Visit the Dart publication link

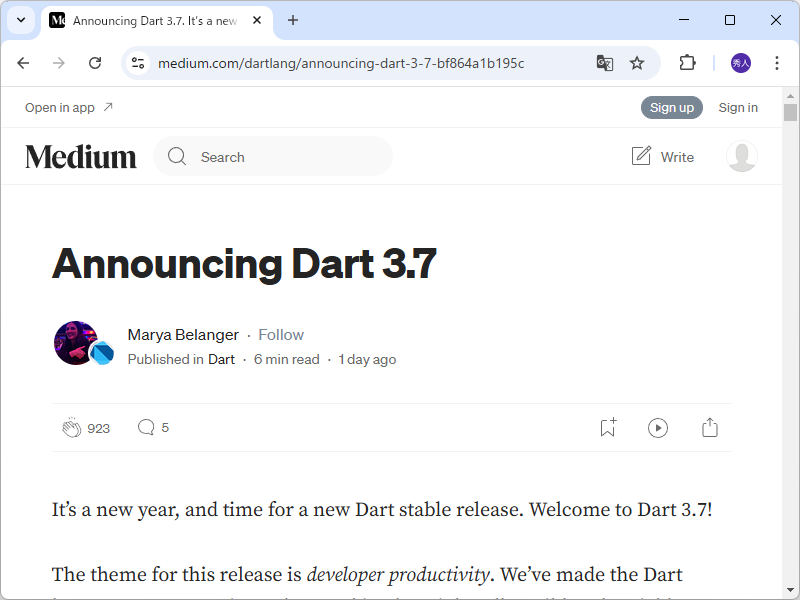(x=221, y=359)
